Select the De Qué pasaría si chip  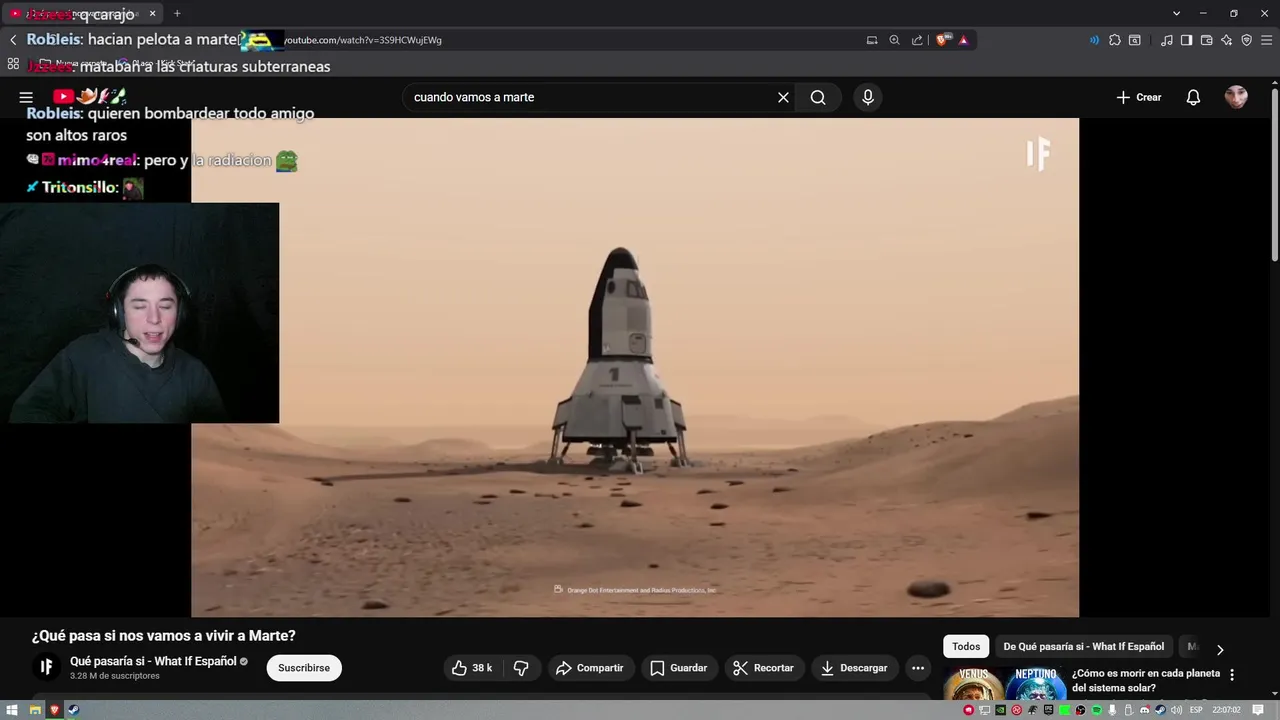[x=1084, y=647]
